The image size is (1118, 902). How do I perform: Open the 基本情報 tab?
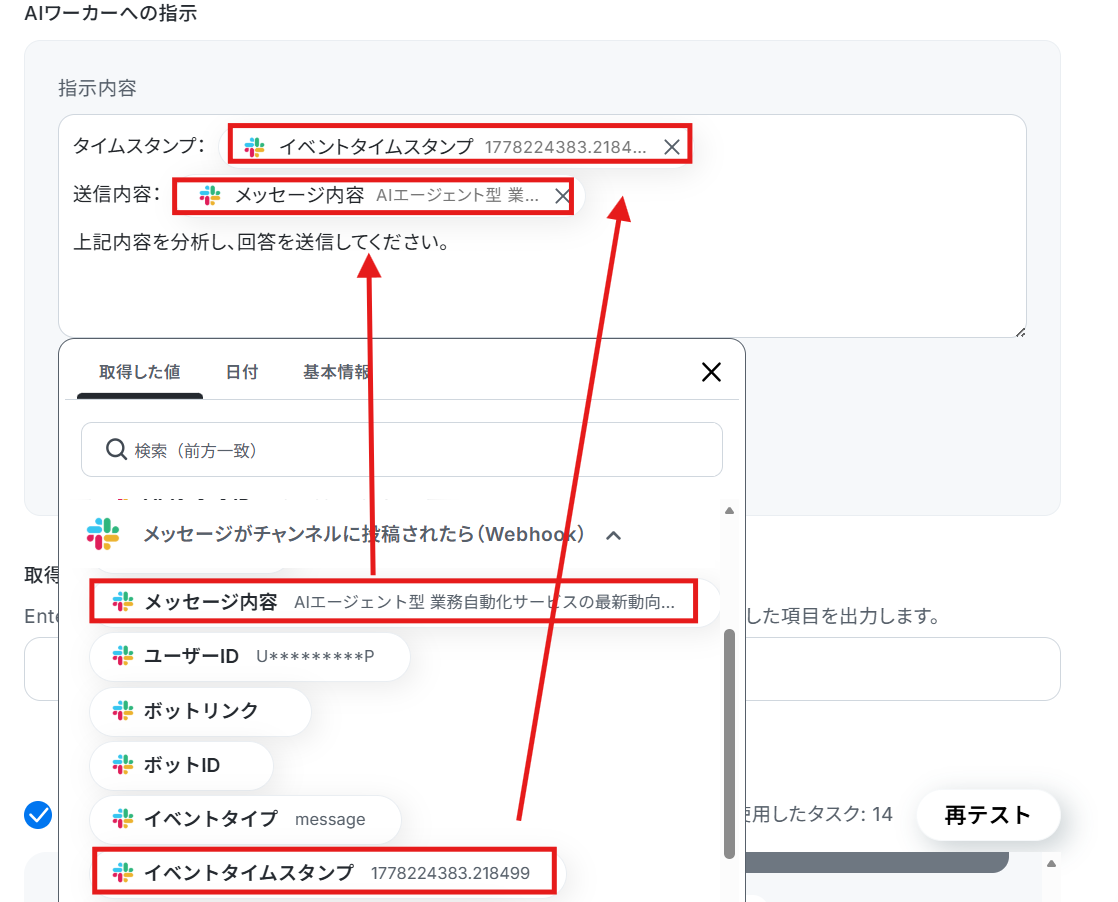click(337, 371)
